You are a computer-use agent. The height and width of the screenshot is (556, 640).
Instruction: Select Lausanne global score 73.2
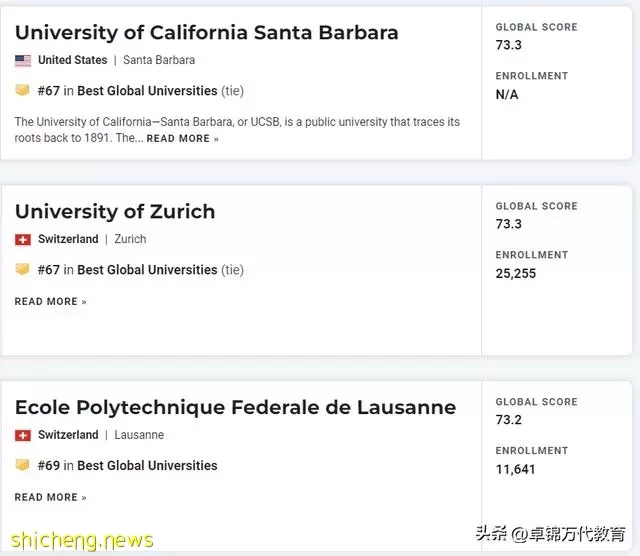point(509,420)
